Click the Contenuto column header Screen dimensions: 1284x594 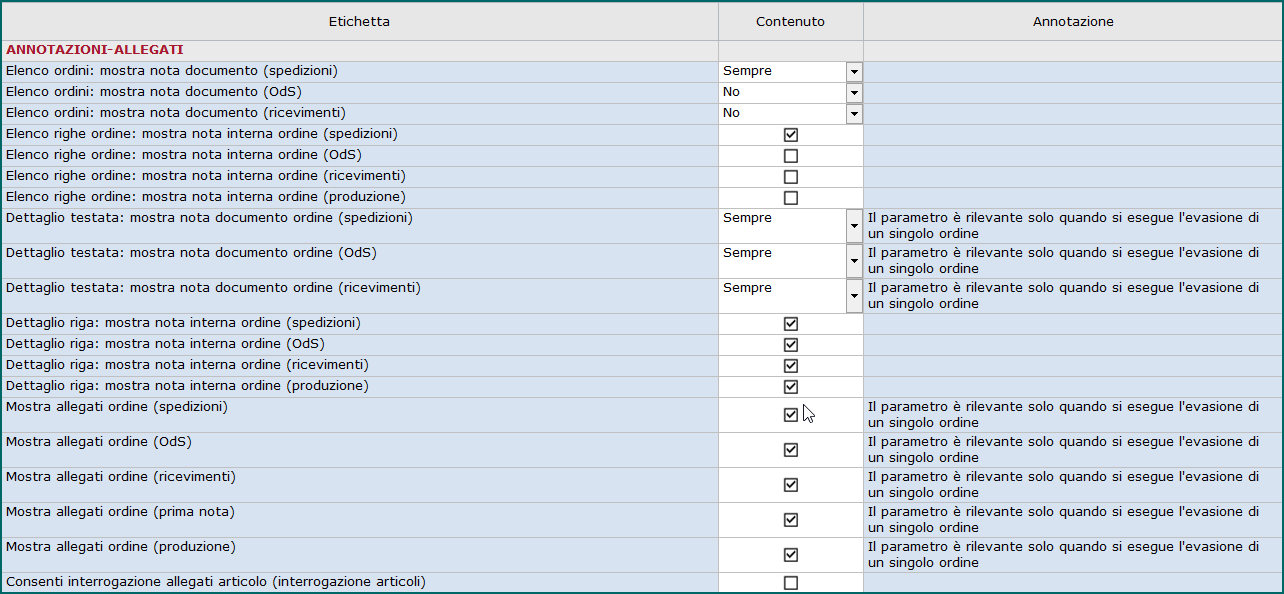[x=791, y=21]
